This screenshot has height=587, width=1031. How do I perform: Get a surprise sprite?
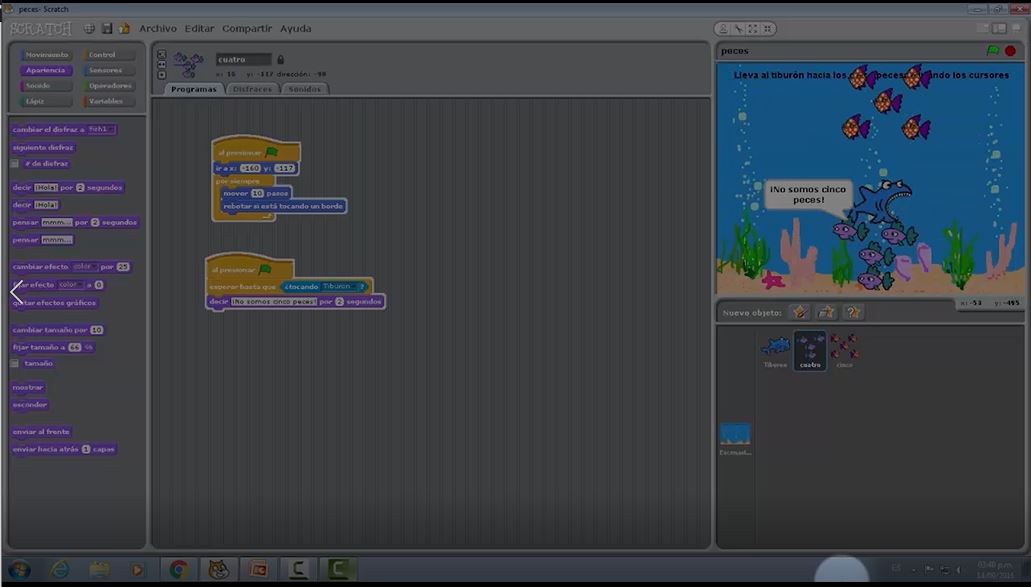pos(853,312)
